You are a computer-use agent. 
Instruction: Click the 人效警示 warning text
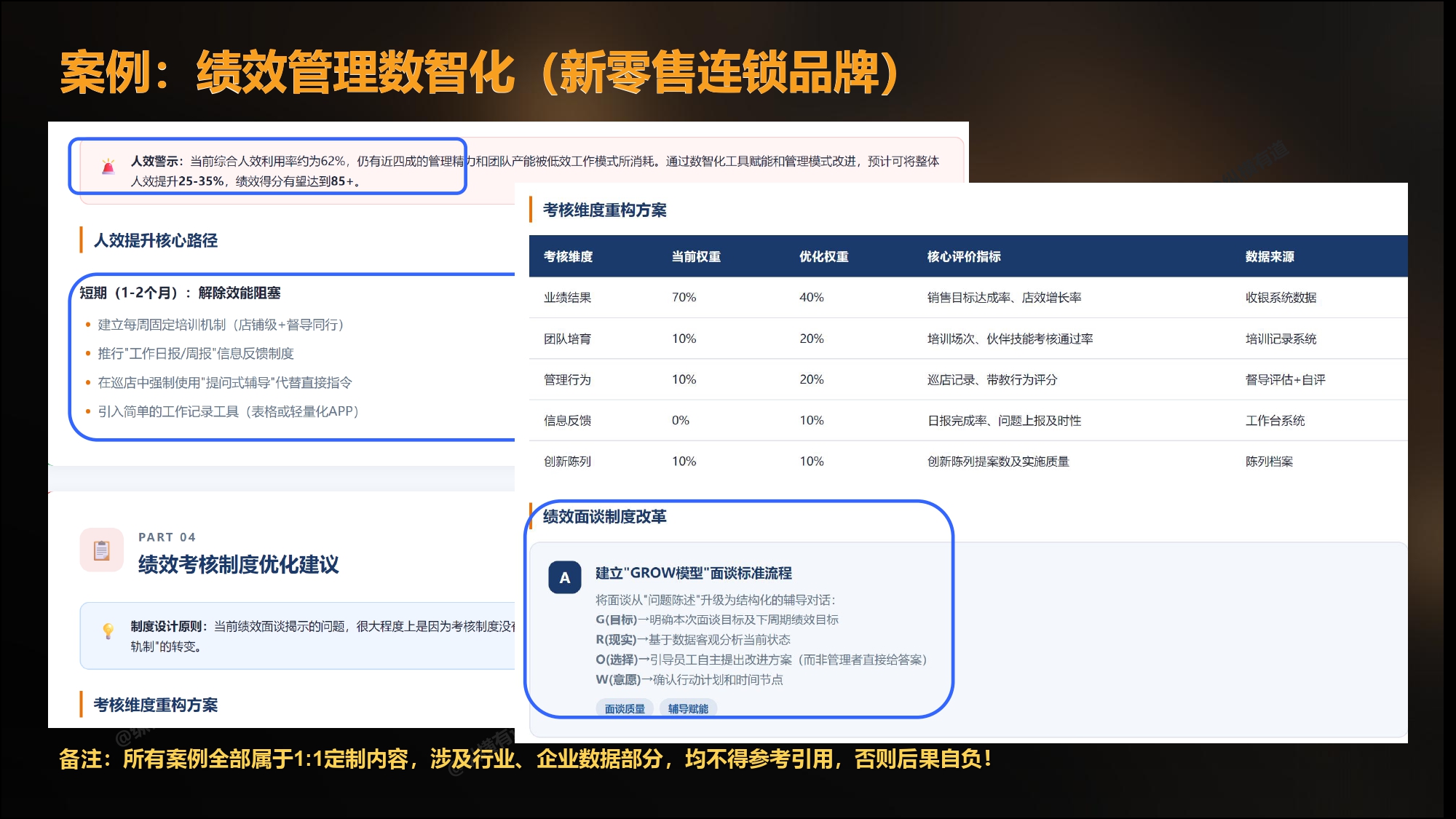pos(535,171)
